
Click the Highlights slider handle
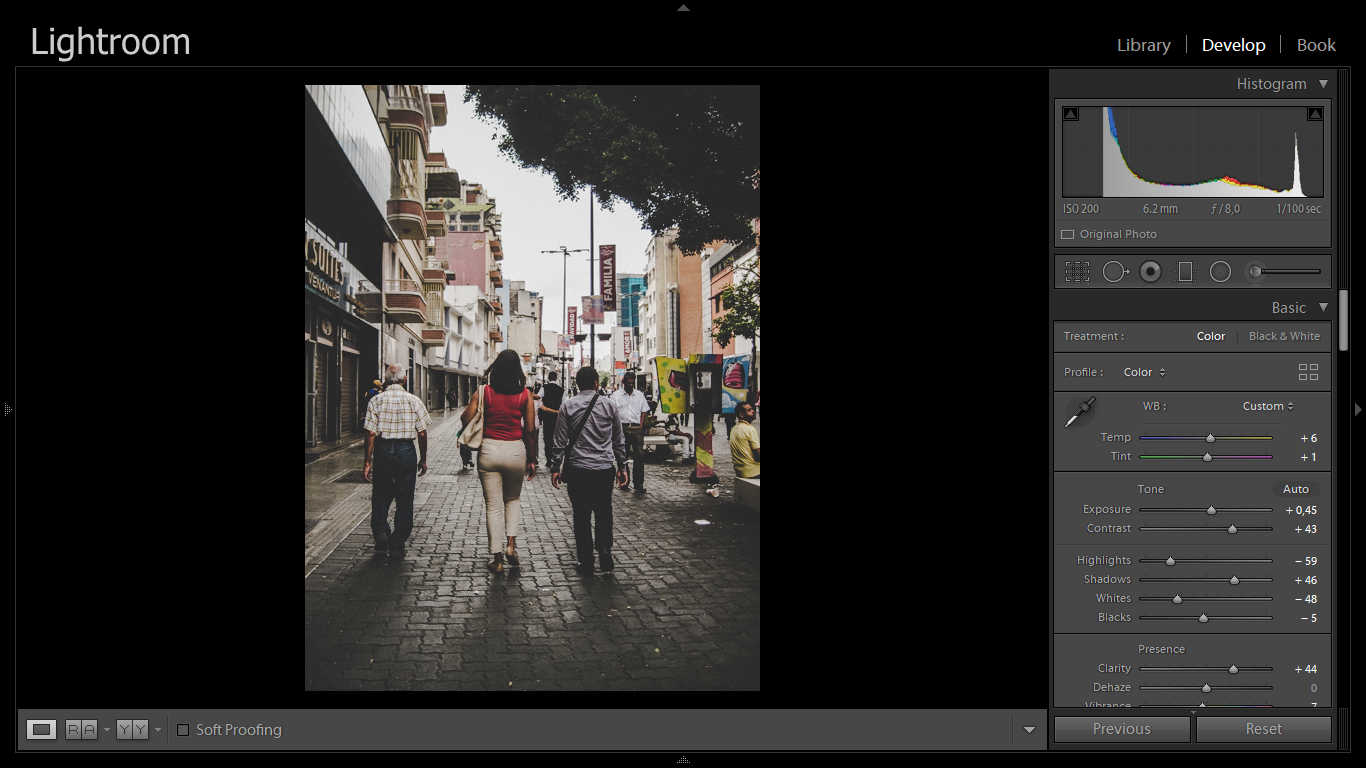(x=1170, y=561)
